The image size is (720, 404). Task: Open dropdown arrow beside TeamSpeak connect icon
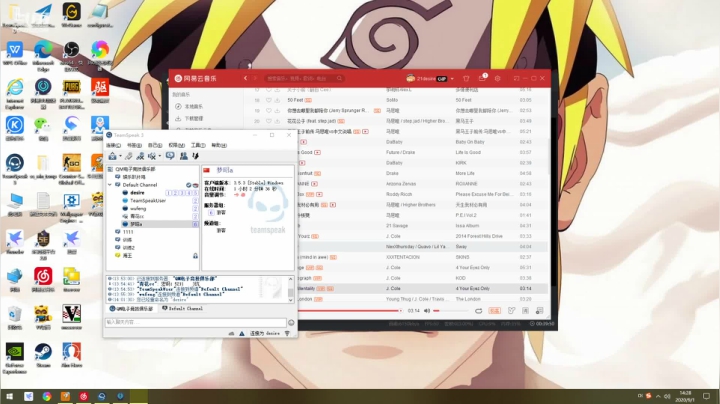click(120, 157)
